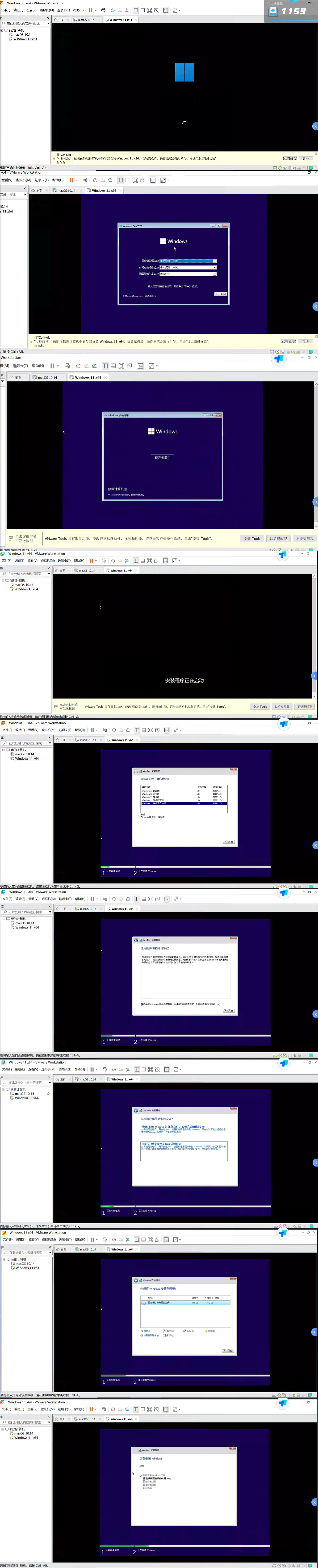Pause the VM in the 现在安装 screenshot
Image resolution: width=318 pixels, height=1568 pixels.
[52, 366]
